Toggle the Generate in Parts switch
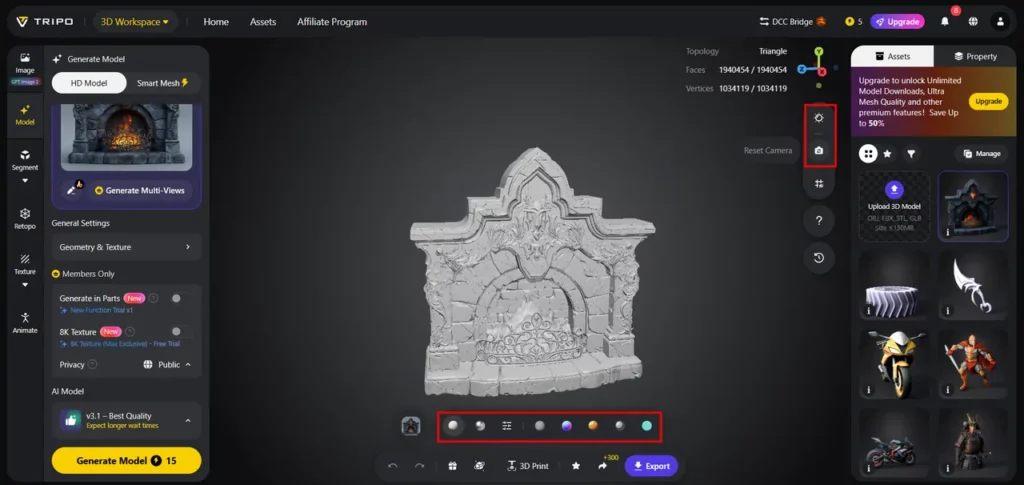Viewport: 1024px width, 485px height. click(180, 298)
